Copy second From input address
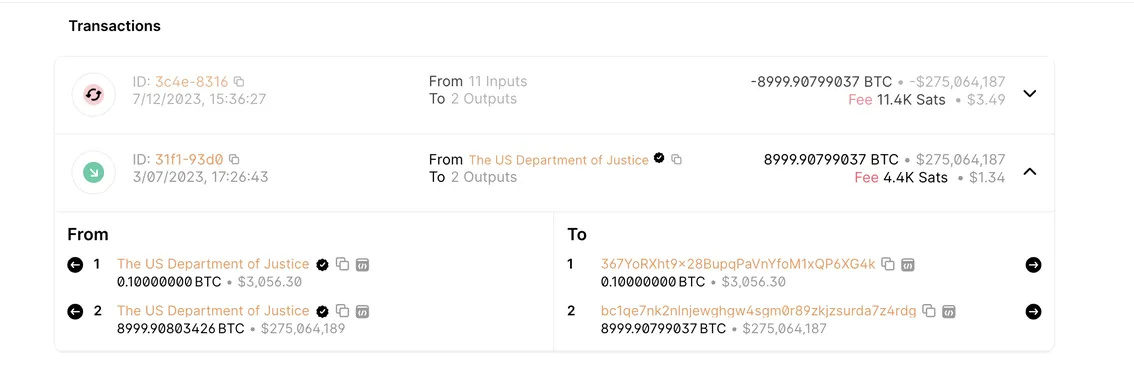The width and height of the screenshot is (1134, 389). [x=343, y=311]
